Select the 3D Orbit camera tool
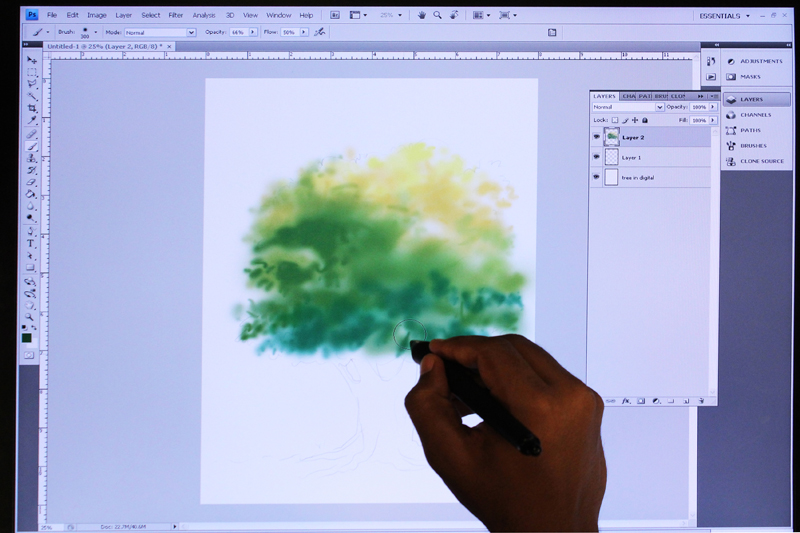This screenshot has width=800, height=533. pyautogui.click(x=31, y=294)
